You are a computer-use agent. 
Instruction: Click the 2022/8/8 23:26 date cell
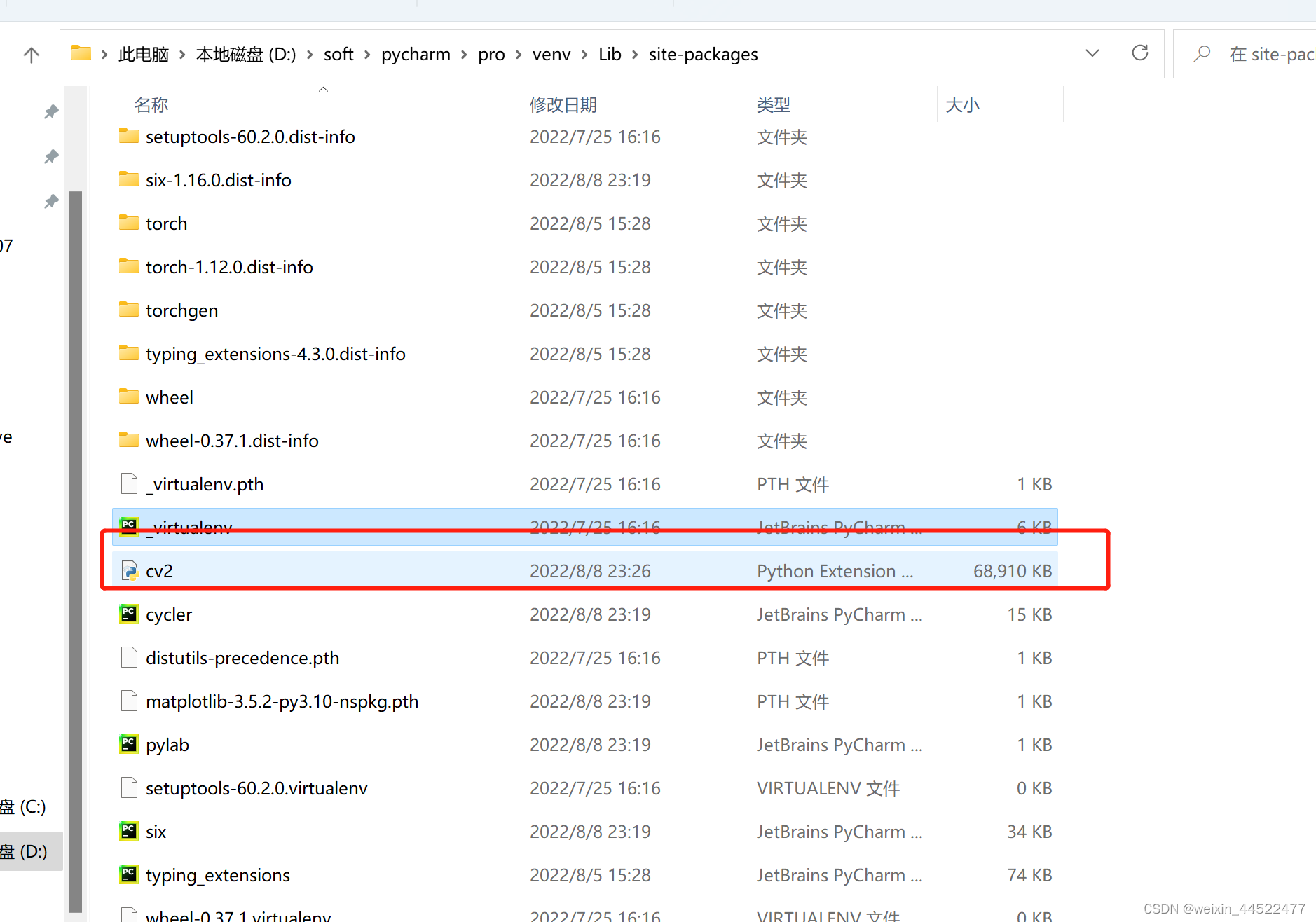tap(590, 571)
